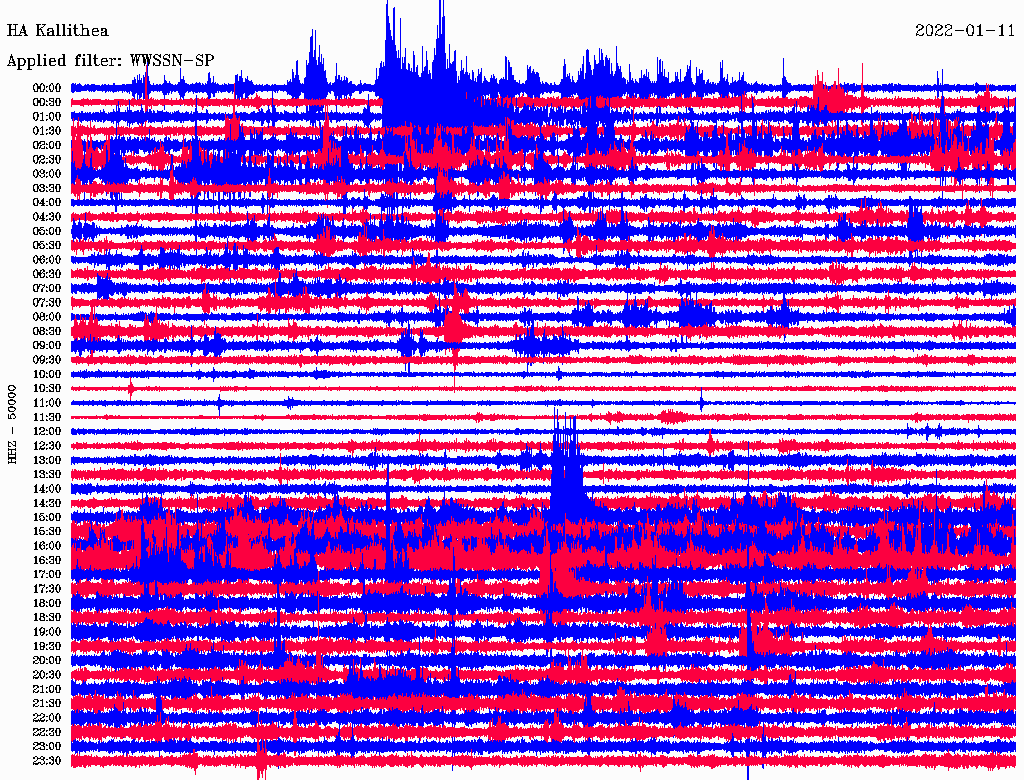
Task: Select the 03:30 time label
Action: (47, 188)
